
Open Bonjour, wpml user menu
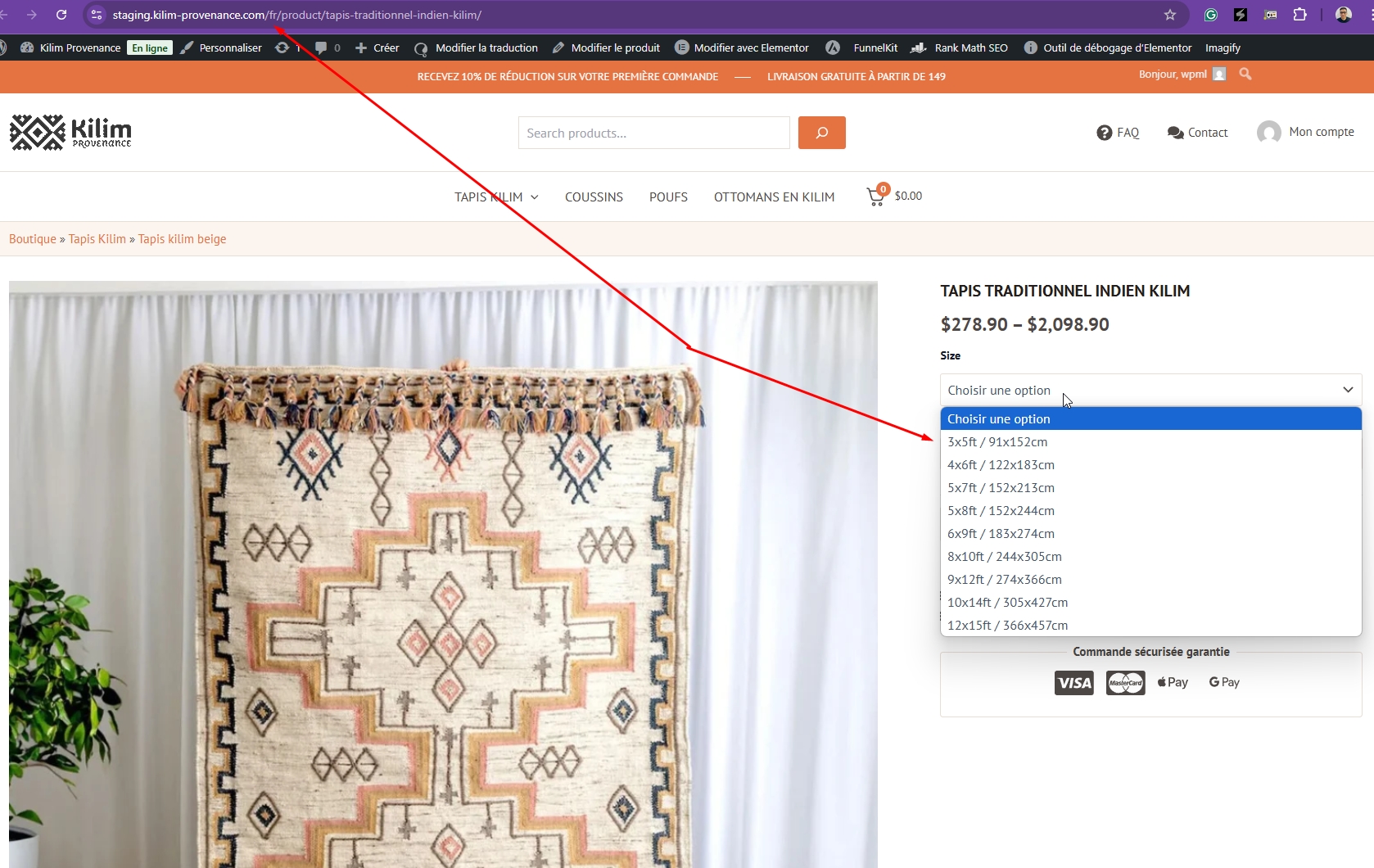click(x=1182, y=74)
